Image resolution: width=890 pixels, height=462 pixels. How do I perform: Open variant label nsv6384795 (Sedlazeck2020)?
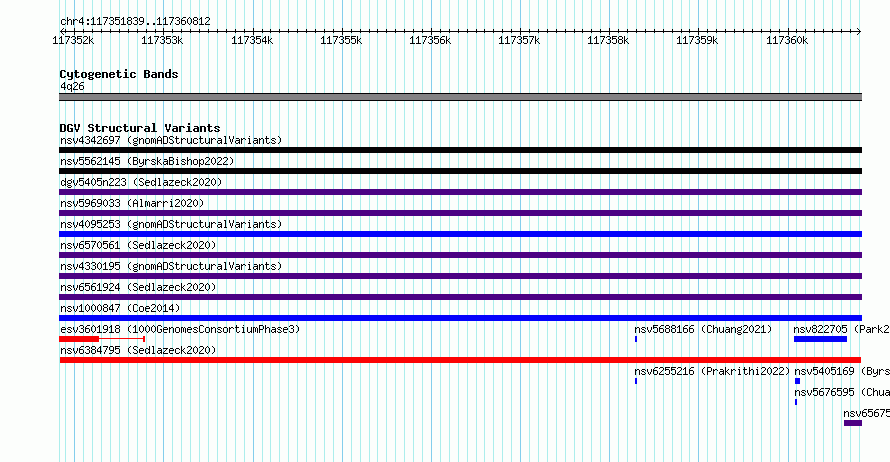[138, 350]
